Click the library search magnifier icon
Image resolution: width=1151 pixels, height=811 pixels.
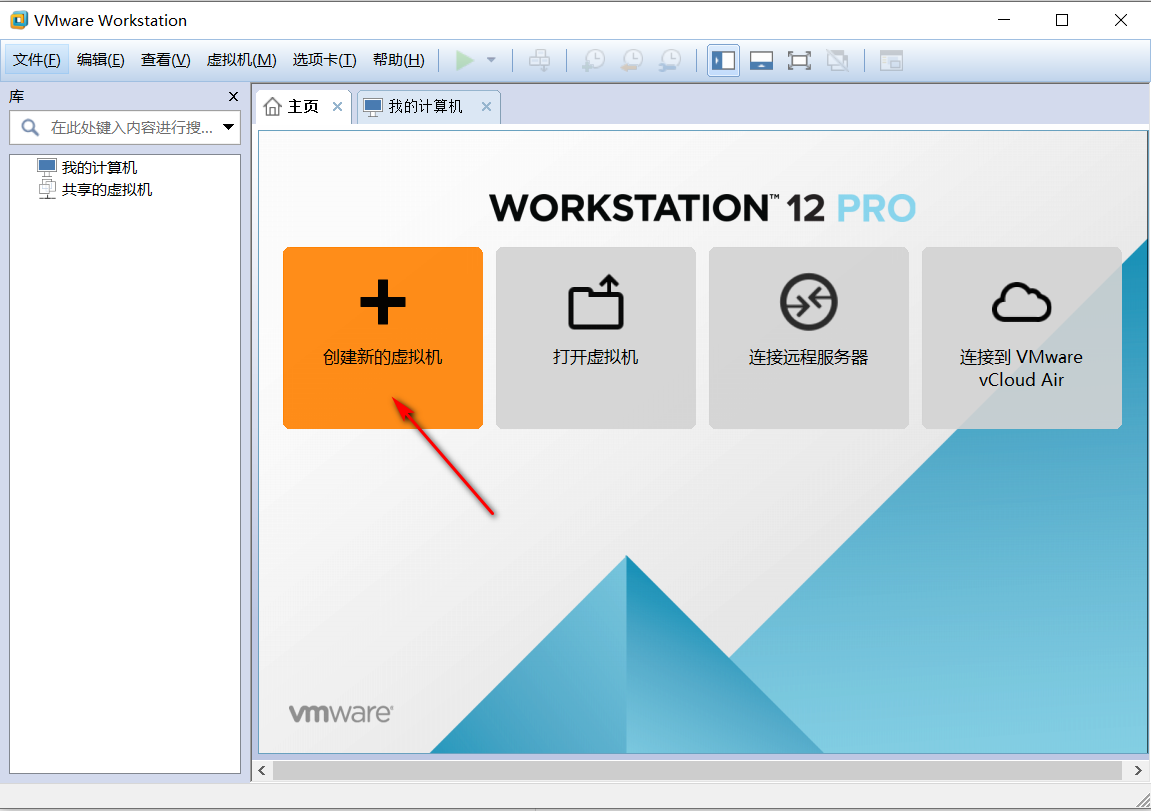tap(29, 128)
